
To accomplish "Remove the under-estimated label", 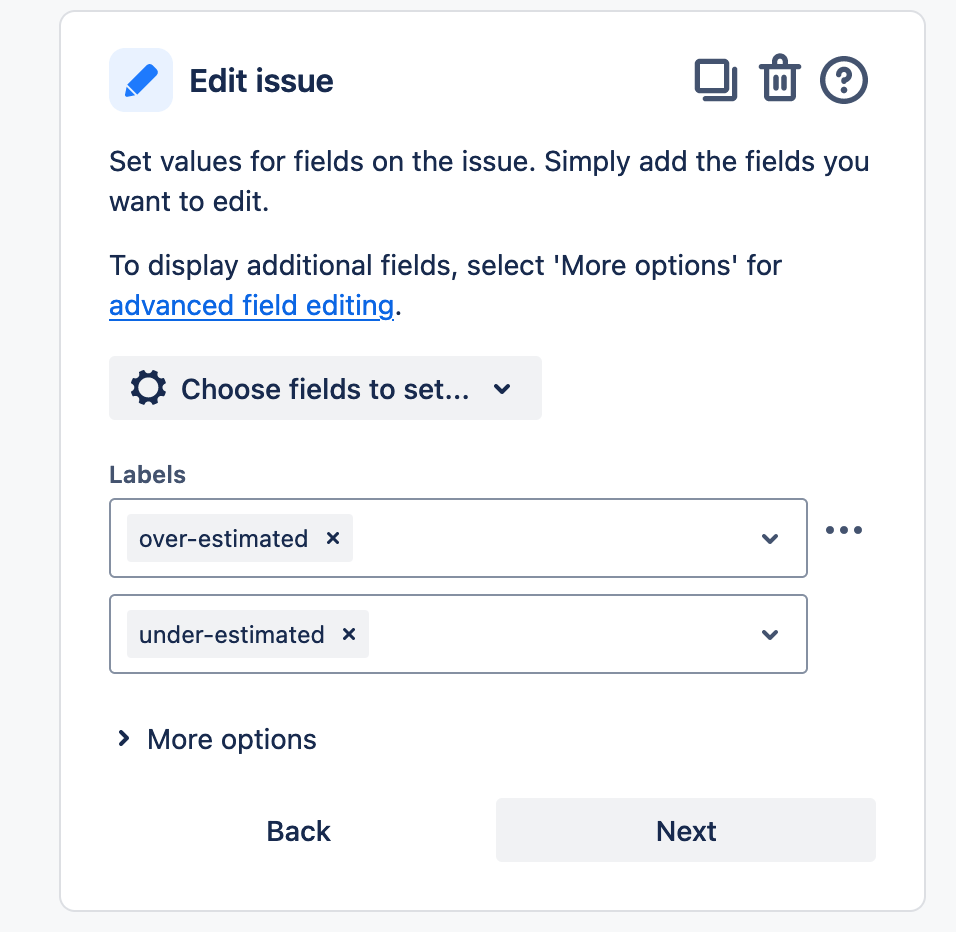I will click(x=349, y=635).
